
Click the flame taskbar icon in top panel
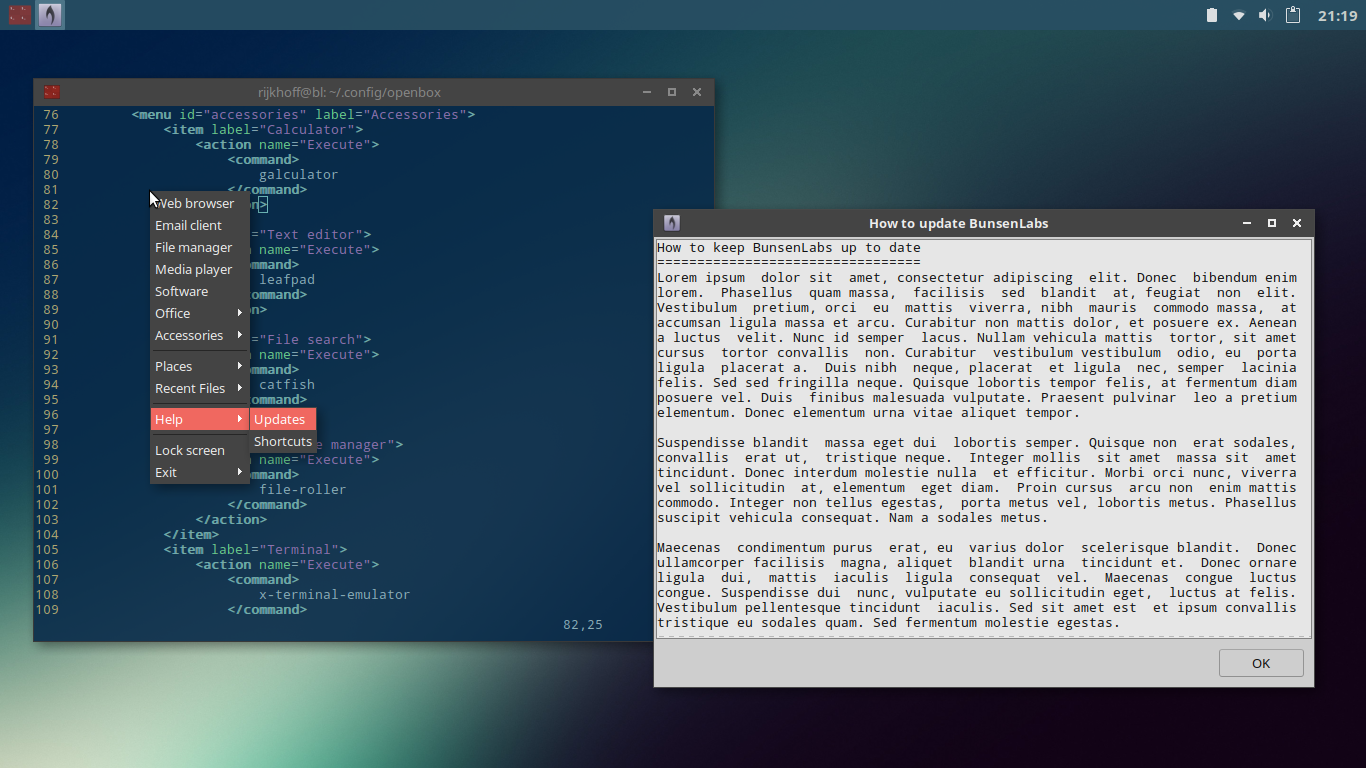click(x=50, y=15)
